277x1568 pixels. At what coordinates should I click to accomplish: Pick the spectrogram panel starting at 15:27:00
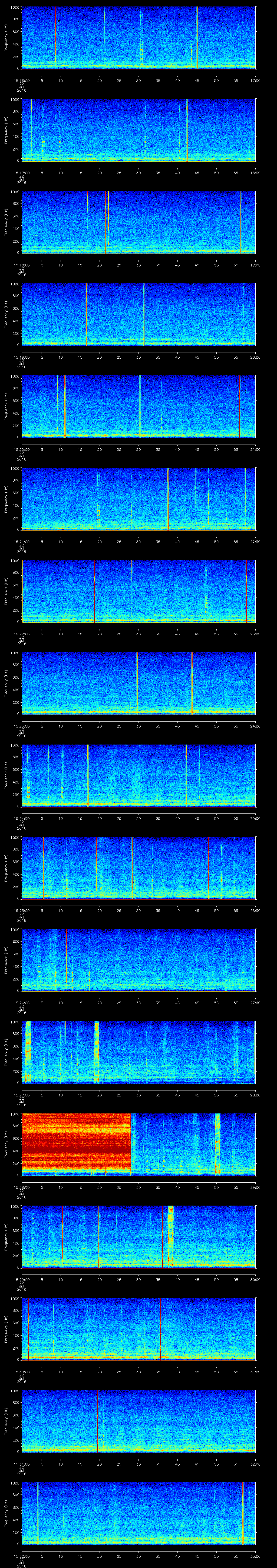[x=139, y=1052]
